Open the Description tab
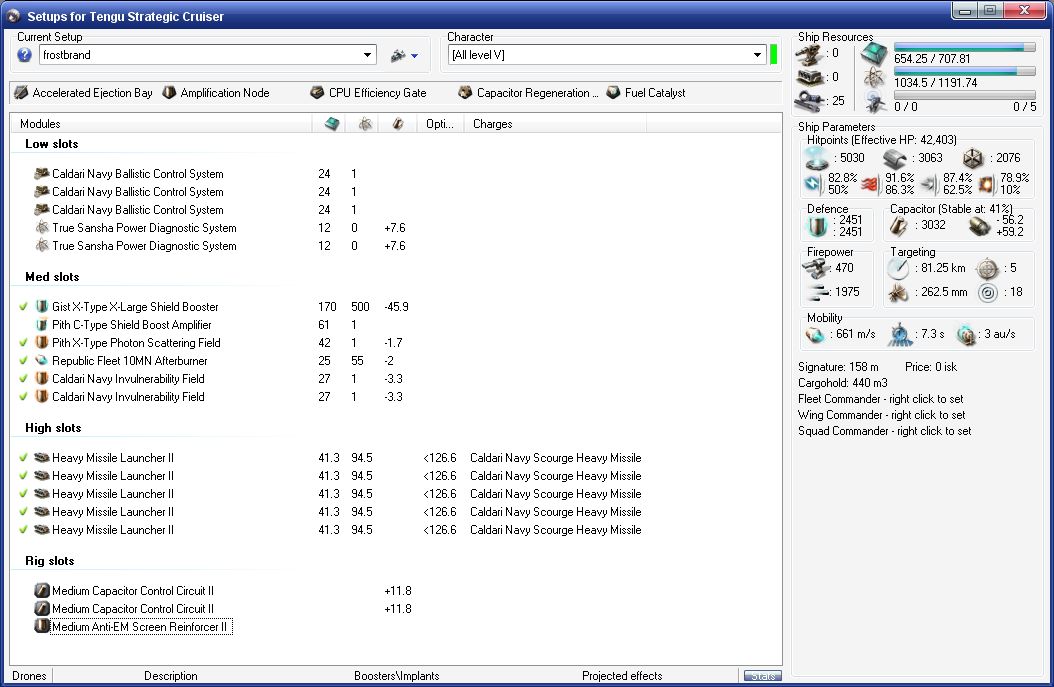This screenshot has height=687, width=1054. tap(171, 676)
